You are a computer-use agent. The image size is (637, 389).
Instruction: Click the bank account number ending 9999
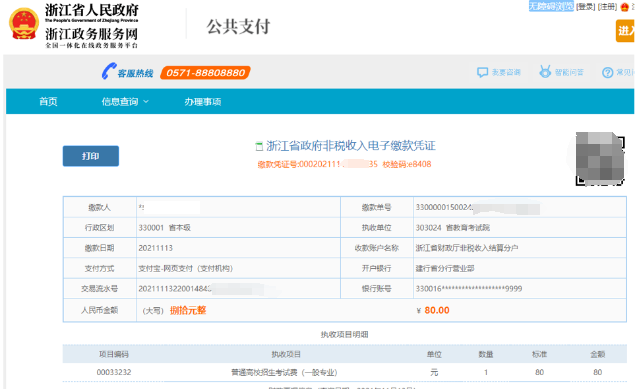469,288
